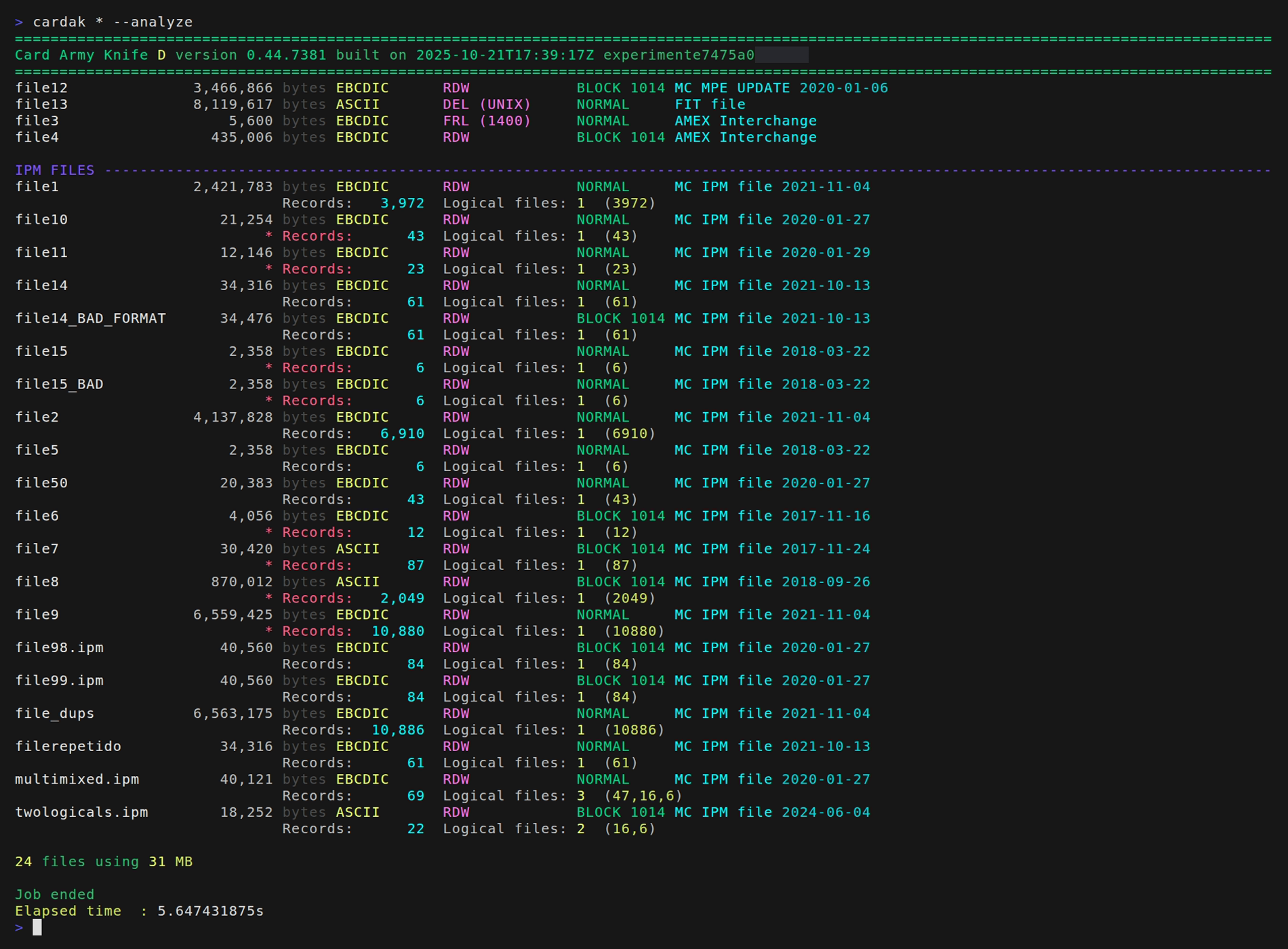
Task: Click the DEL (UNIX) format label
Action: 487,104
